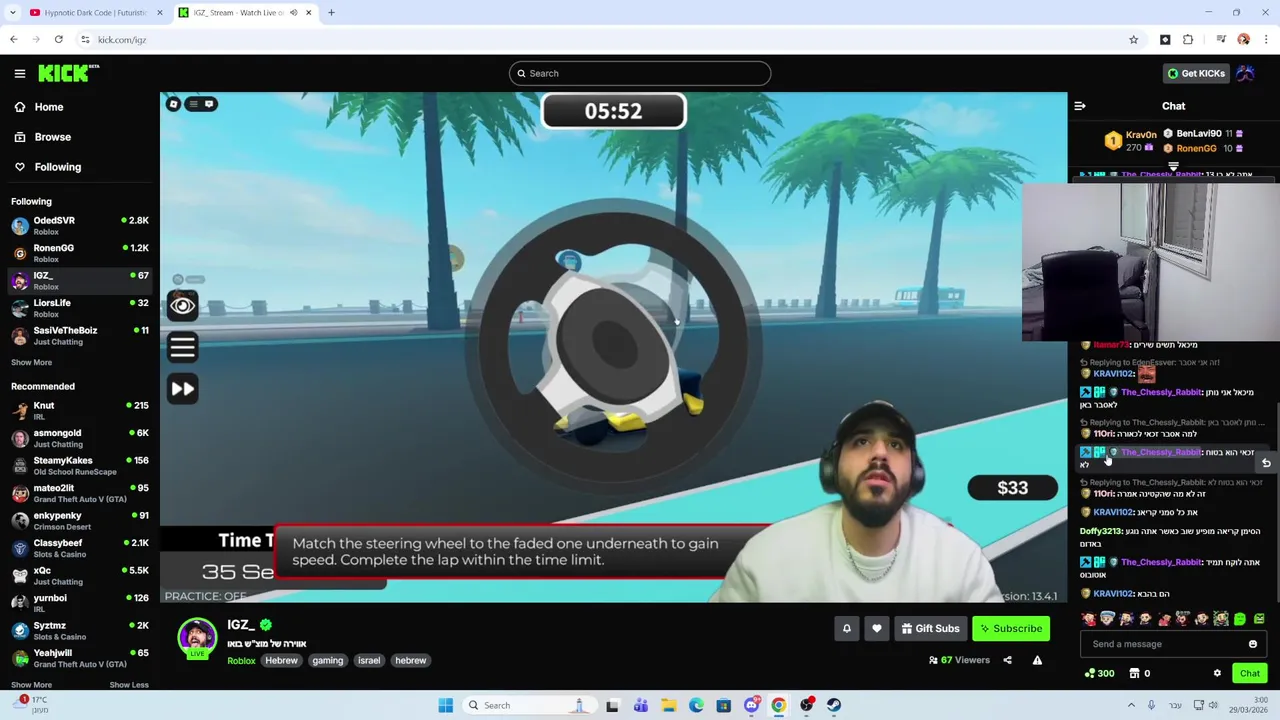Click the RonenGG leaderboard entry in chat
Viewport: 1280px width, 720px height.
click(1203, 148)
